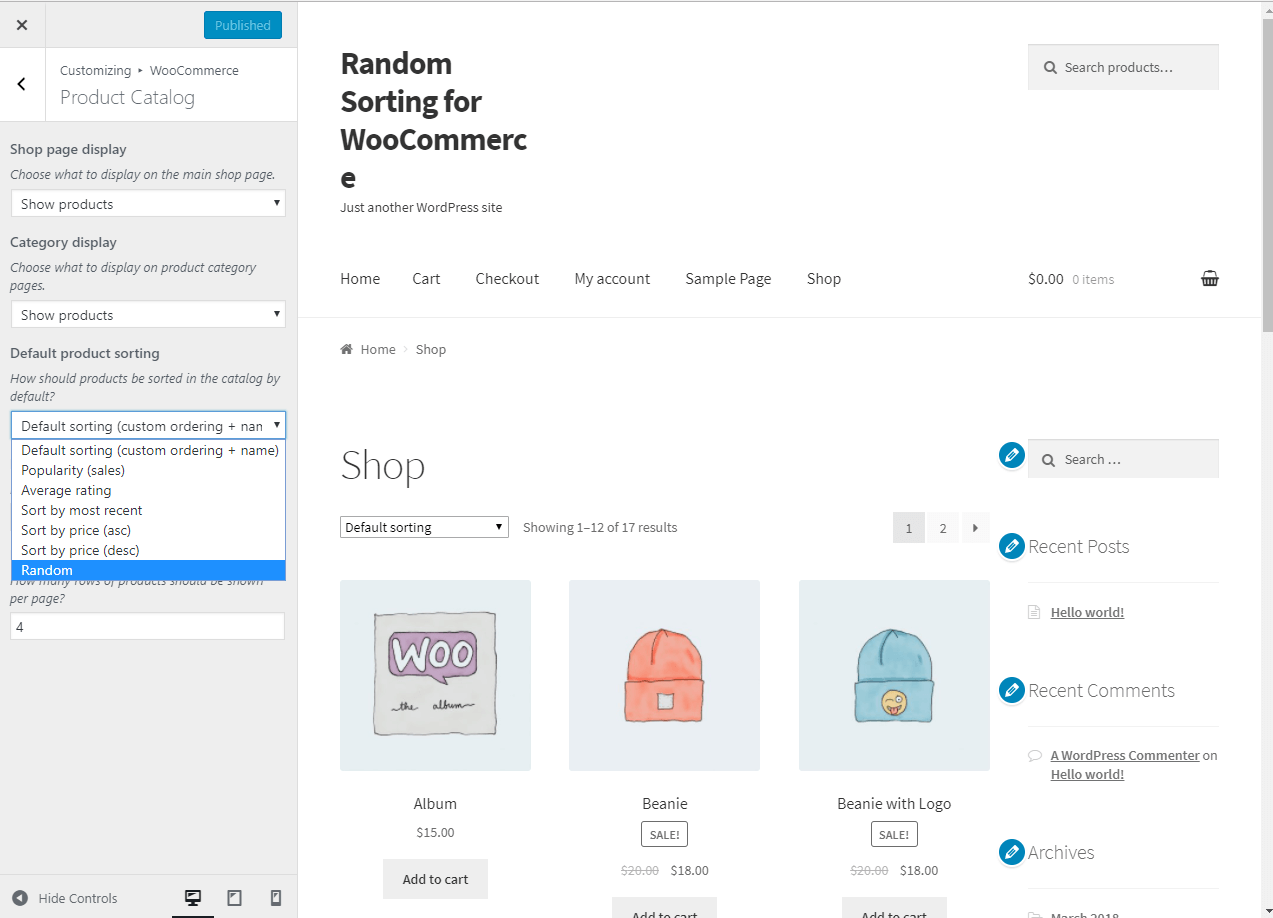Add the Album to cart
Viewport: 1273px width, 918px height.
pos(435,879)
